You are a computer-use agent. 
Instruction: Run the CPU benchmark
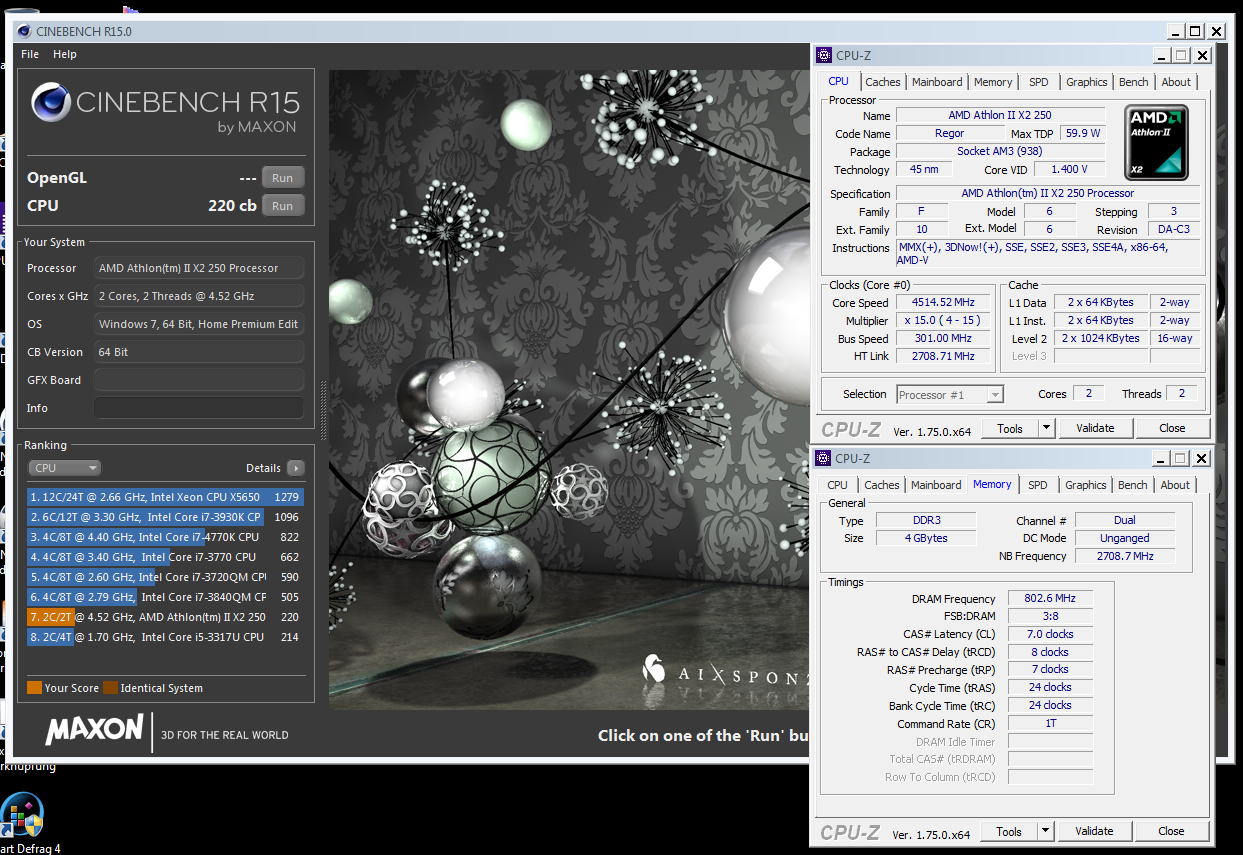point(283,206)
